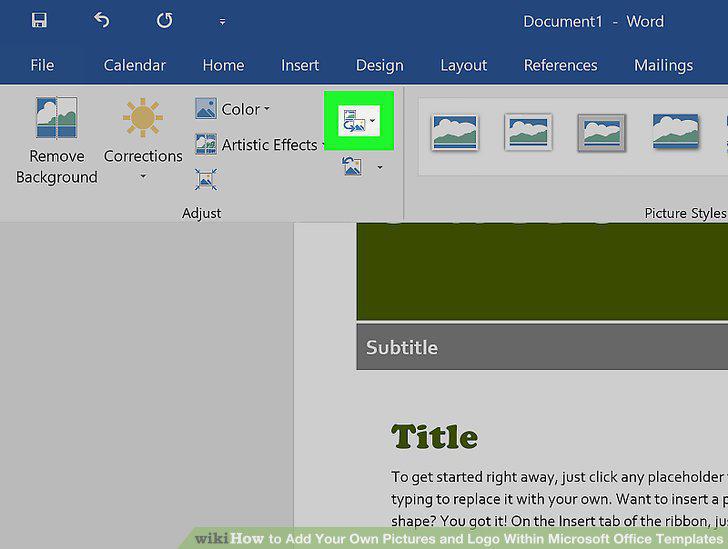
Task: Undo the last action
Action: (x=101, y=20)
